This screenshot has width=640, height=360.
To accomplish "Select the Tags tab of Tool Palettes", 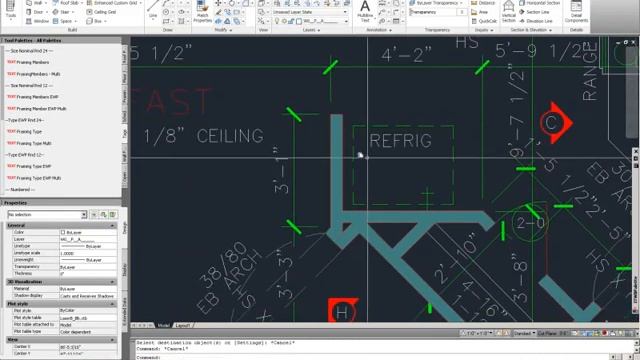I will [124, 134].
